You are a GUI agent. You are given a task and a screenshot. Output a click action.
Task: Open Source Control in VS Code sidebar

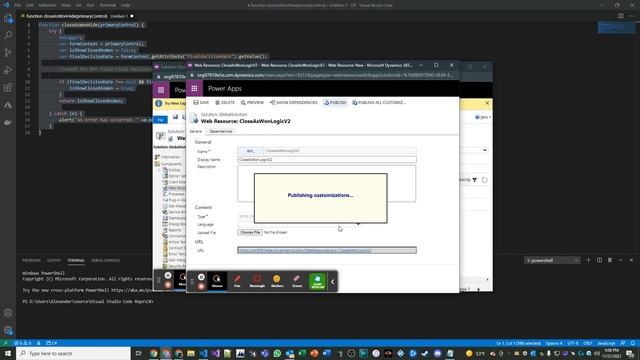tap(8, 53)
